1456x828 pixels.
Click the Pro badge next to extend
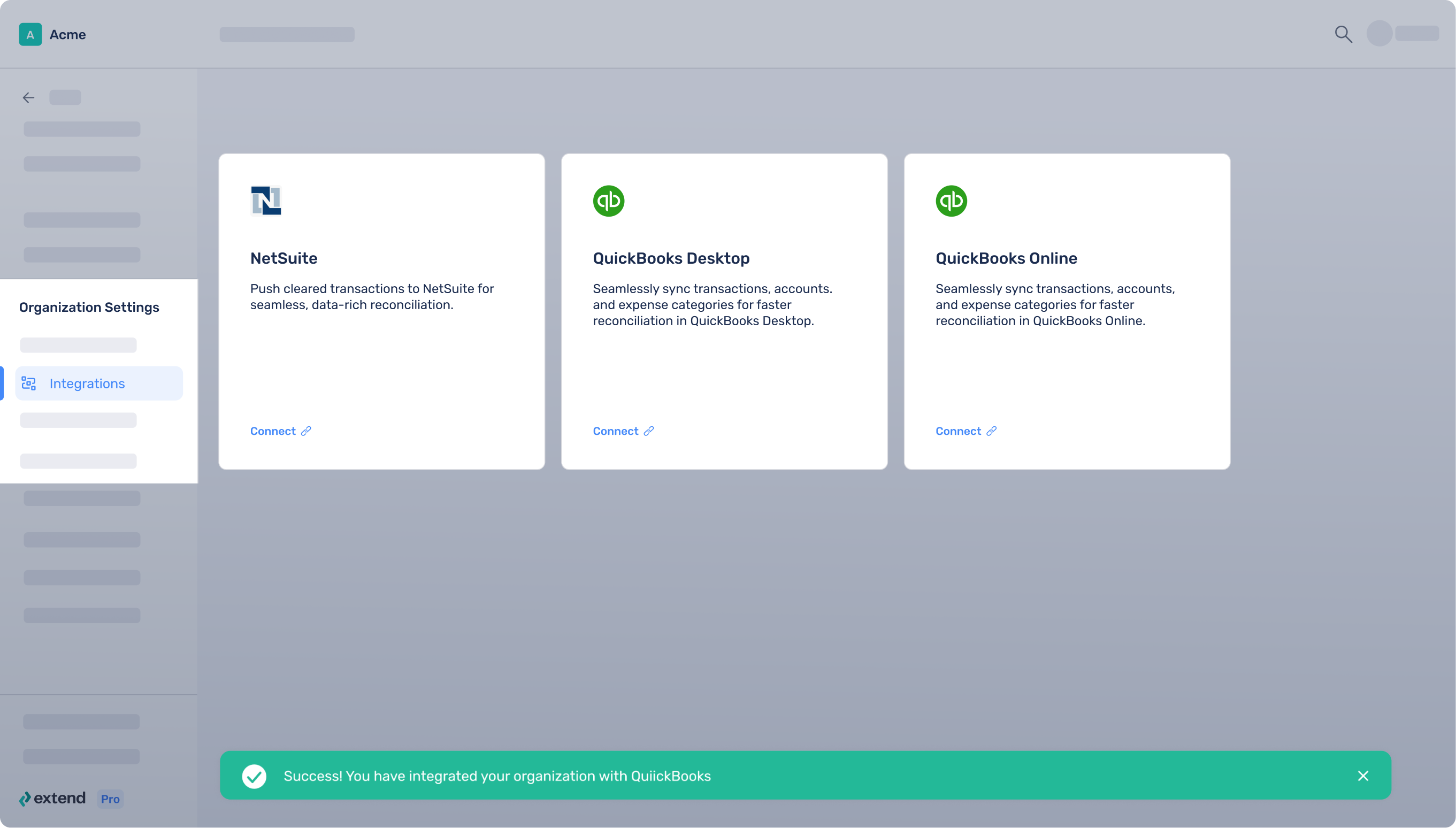tap(110, 799)
